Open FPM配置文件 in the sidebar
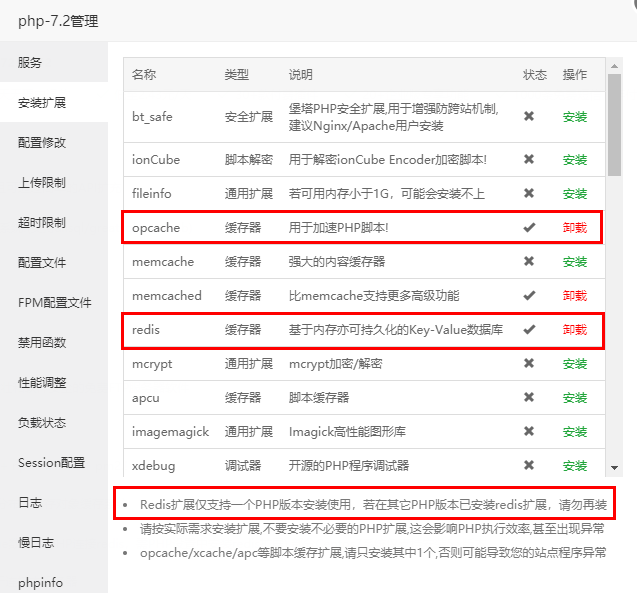This screenshot has height=593, width=637. tap(54, 303)
